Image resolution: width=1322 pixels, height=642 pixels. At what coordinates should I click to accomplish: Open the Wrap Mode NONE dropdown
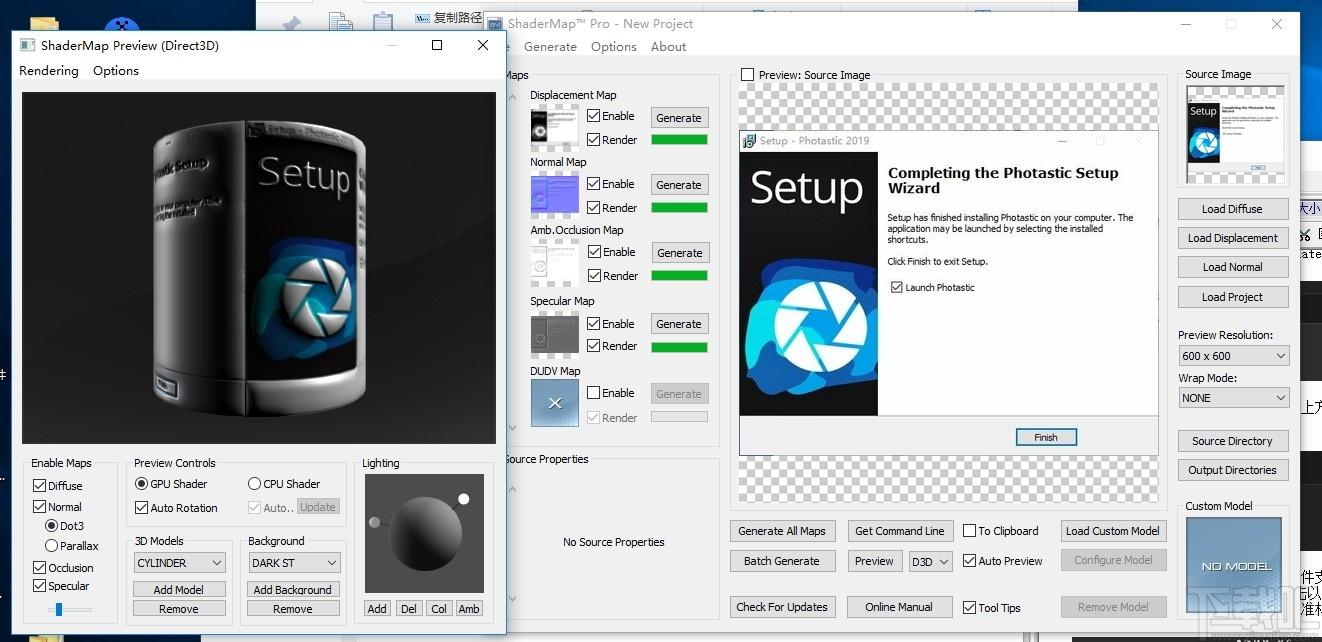pos(1234,398)
